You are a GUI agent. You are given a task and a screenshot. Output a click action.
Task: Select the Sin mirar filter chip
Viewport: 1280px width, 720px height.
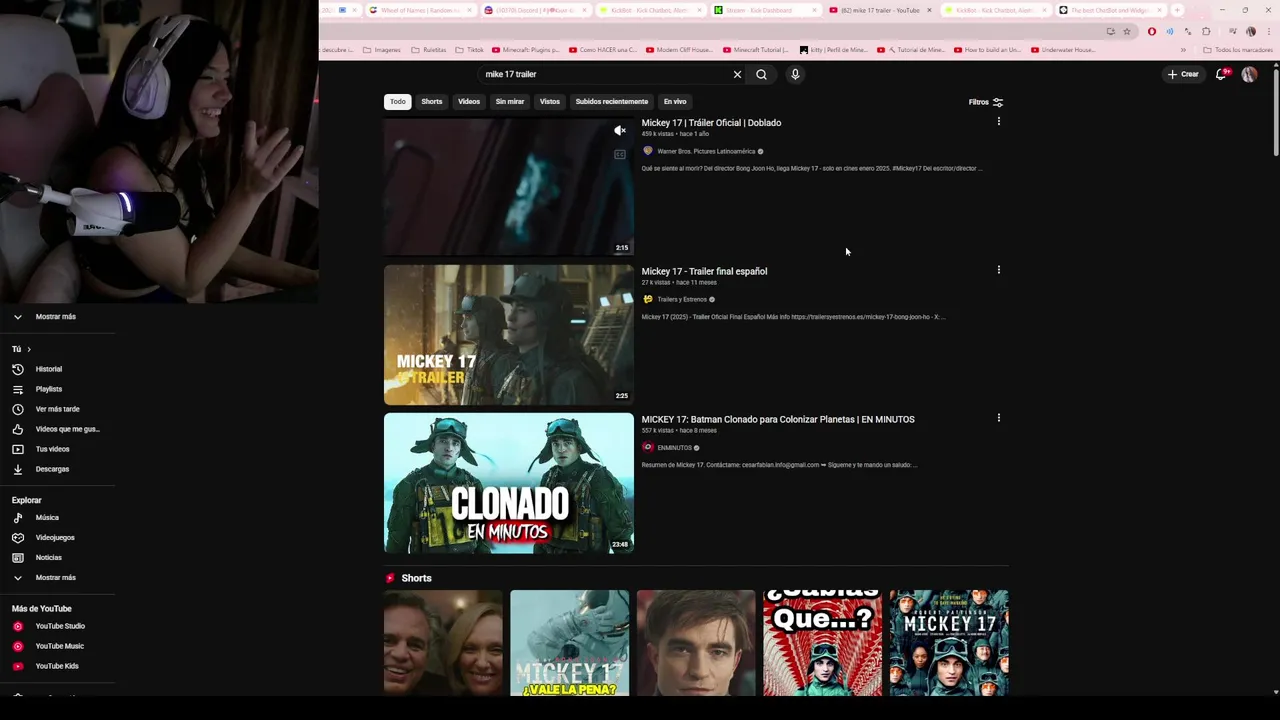510,101
